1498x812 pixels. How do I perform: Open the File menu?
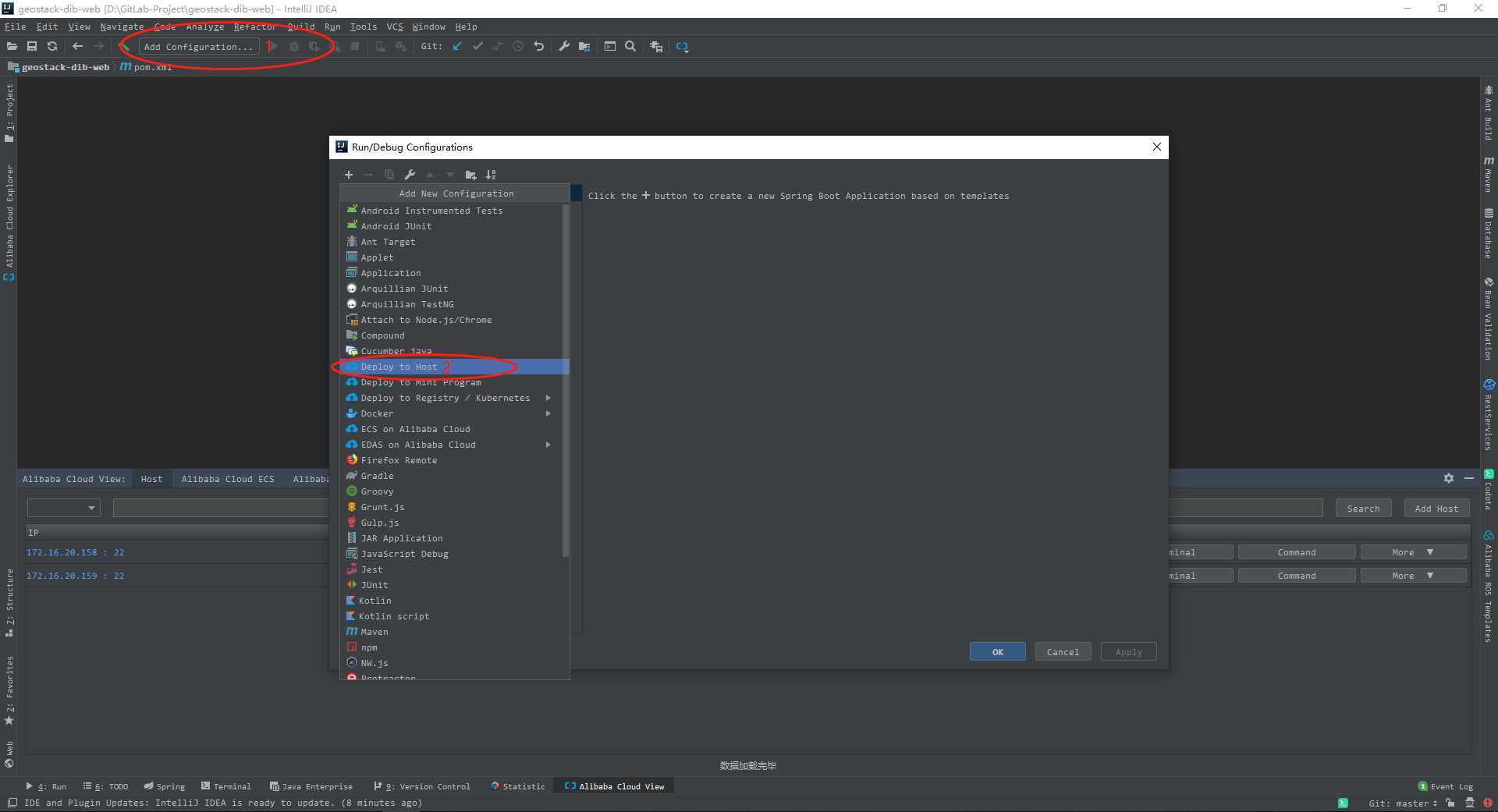[15, 27]
